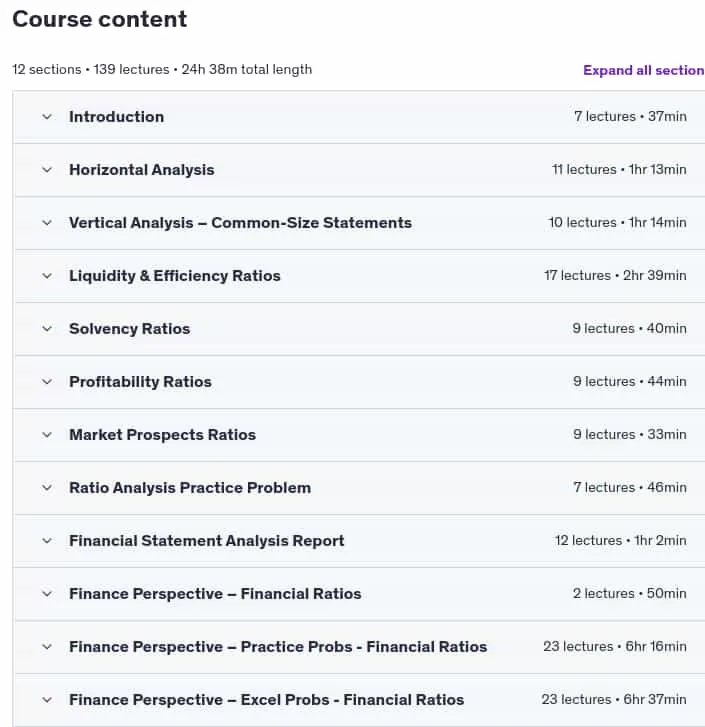Expand the Horizontal Analysis chevron
Image resolution: width=705 pixels, height=727 pixels.
[47, 170]
